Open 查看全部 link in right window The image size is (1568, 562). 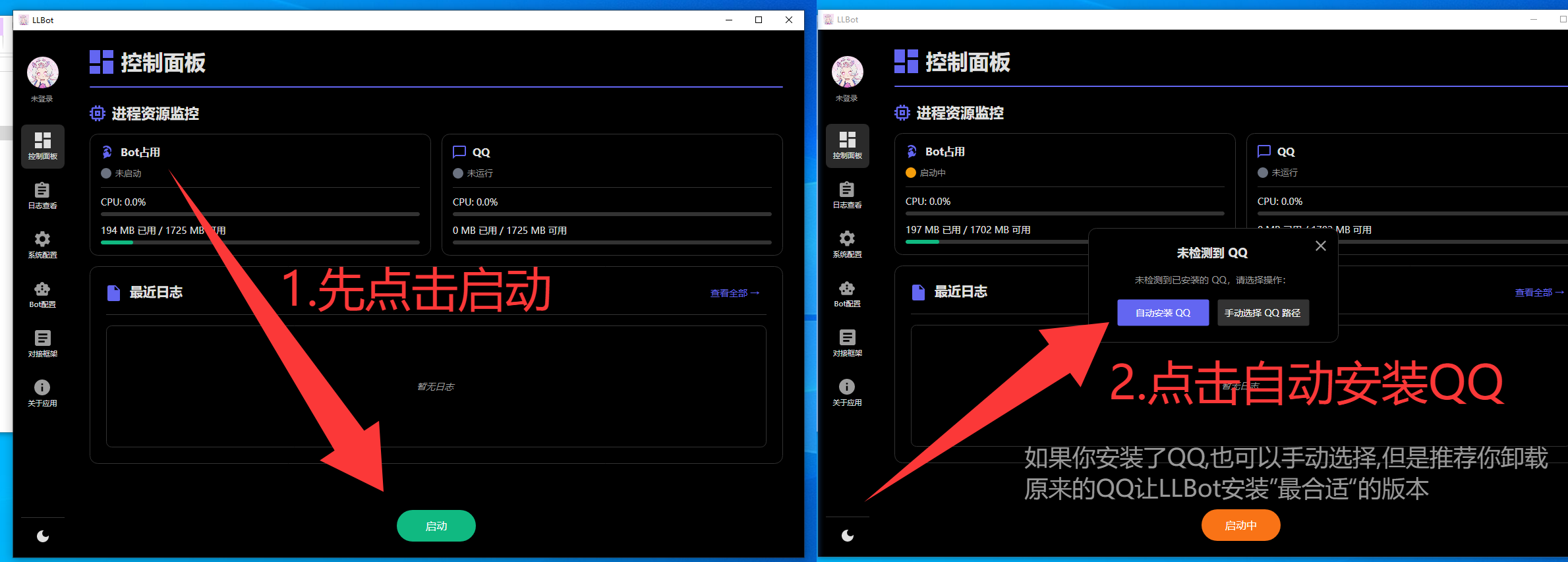coord(1539,293)
